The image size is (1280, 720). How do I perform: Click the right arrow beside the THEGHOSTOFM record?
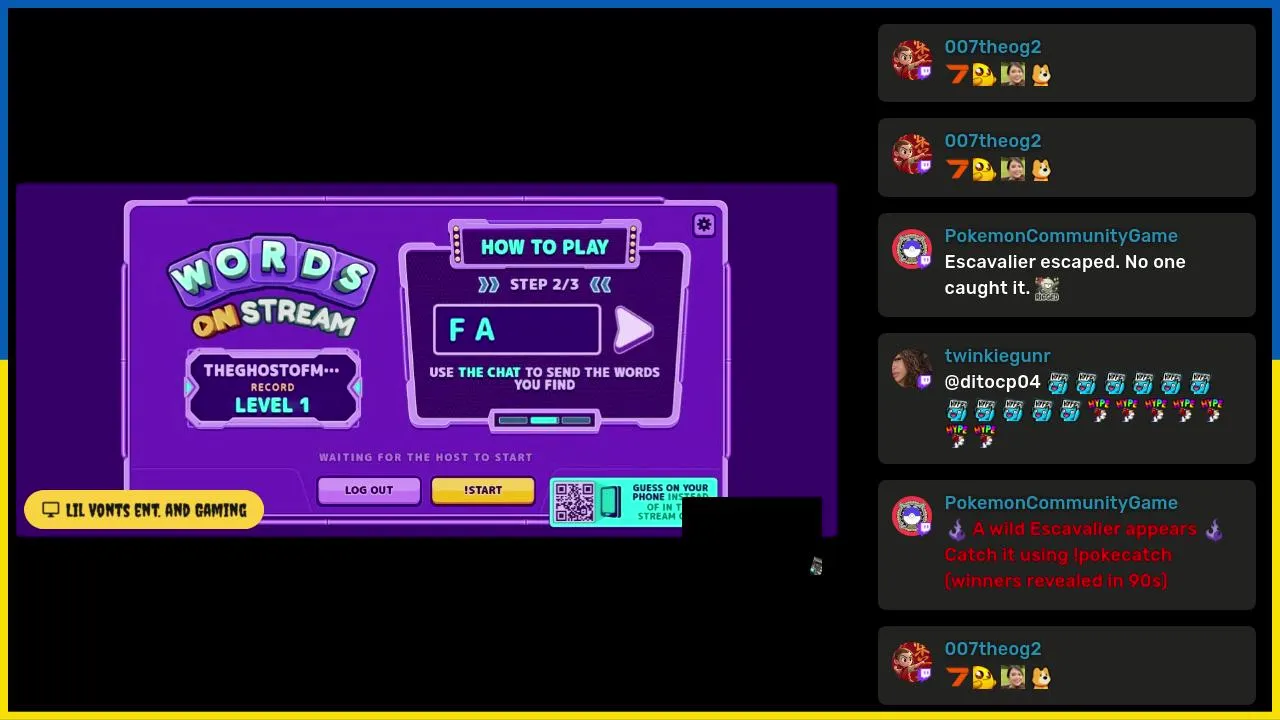tap(355, 388)
